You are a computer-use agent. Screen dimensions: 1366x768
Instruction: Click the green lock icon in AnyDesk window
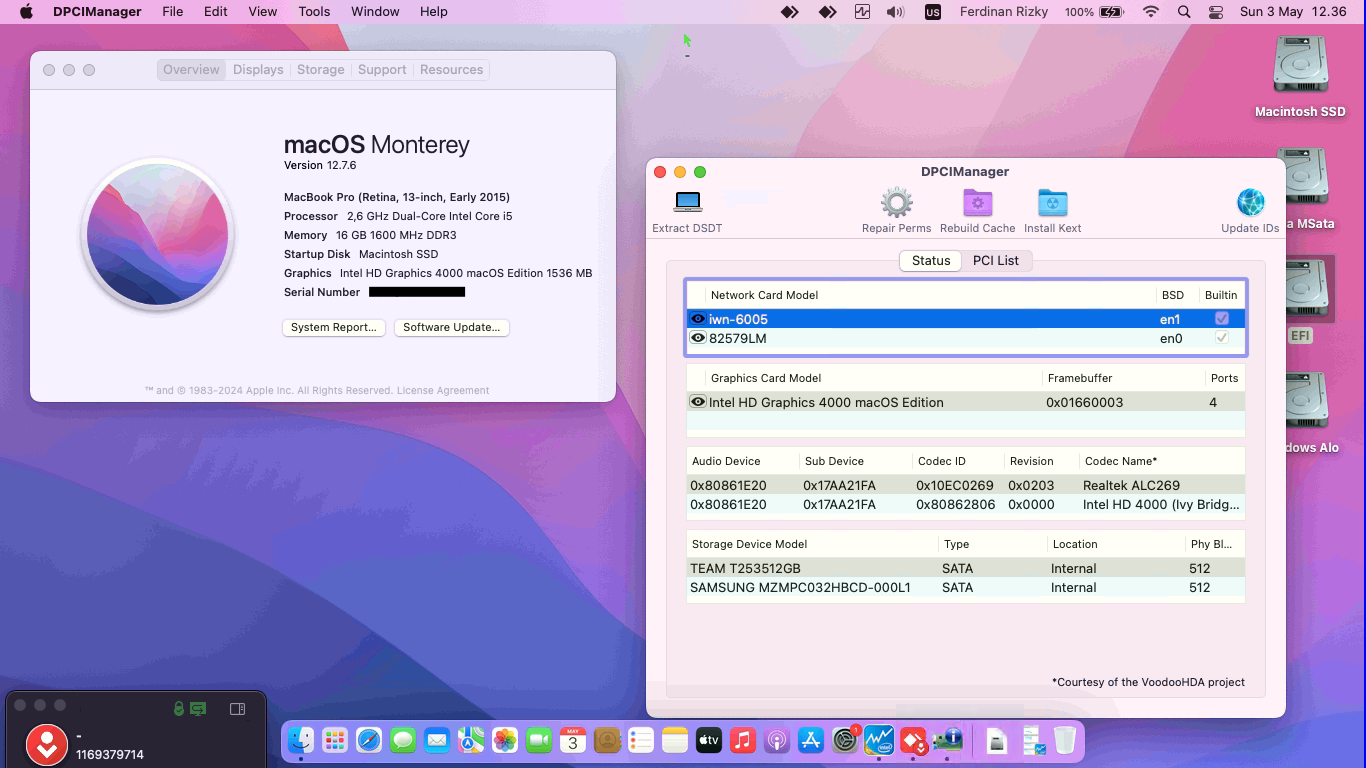coord(178,709)
